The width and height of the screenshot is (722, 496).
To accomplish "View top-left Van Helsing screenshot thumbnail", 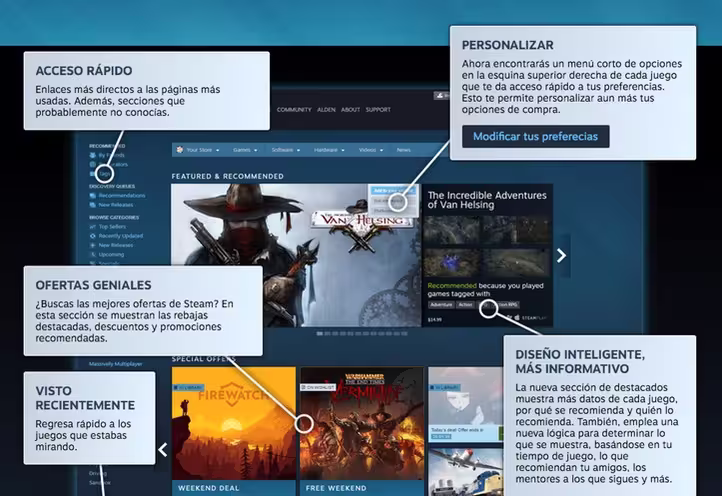I will [x=452, y=230].
